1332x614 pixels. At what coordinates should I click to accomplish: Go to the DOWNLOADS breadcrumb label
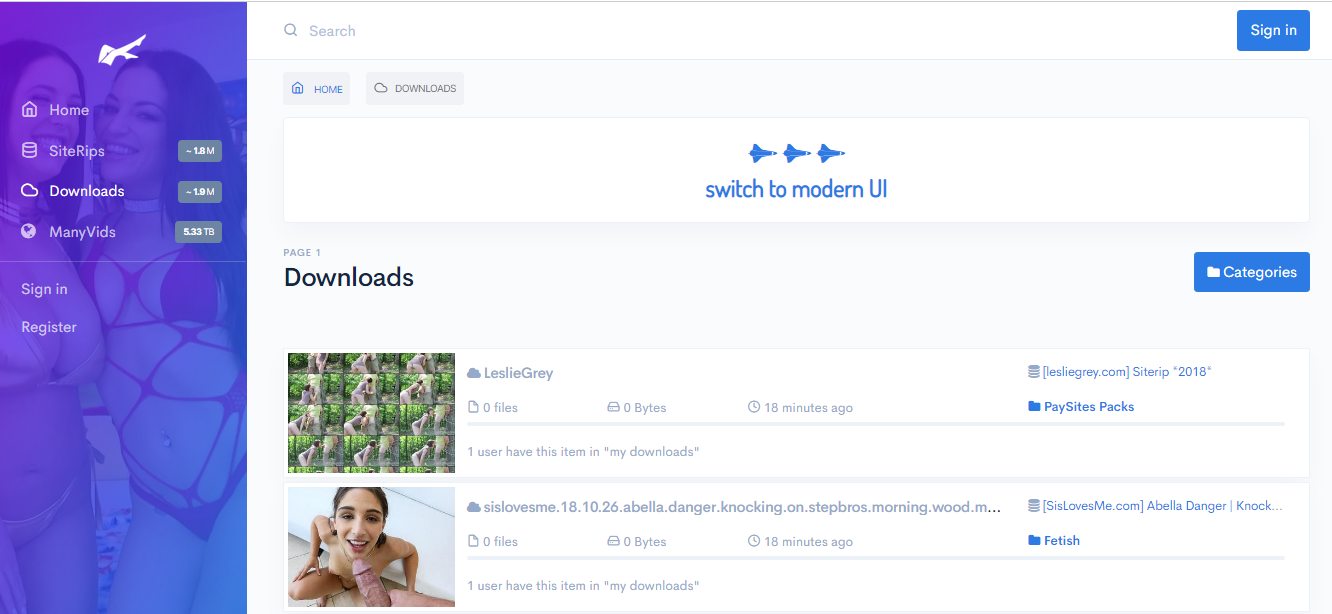425,88
